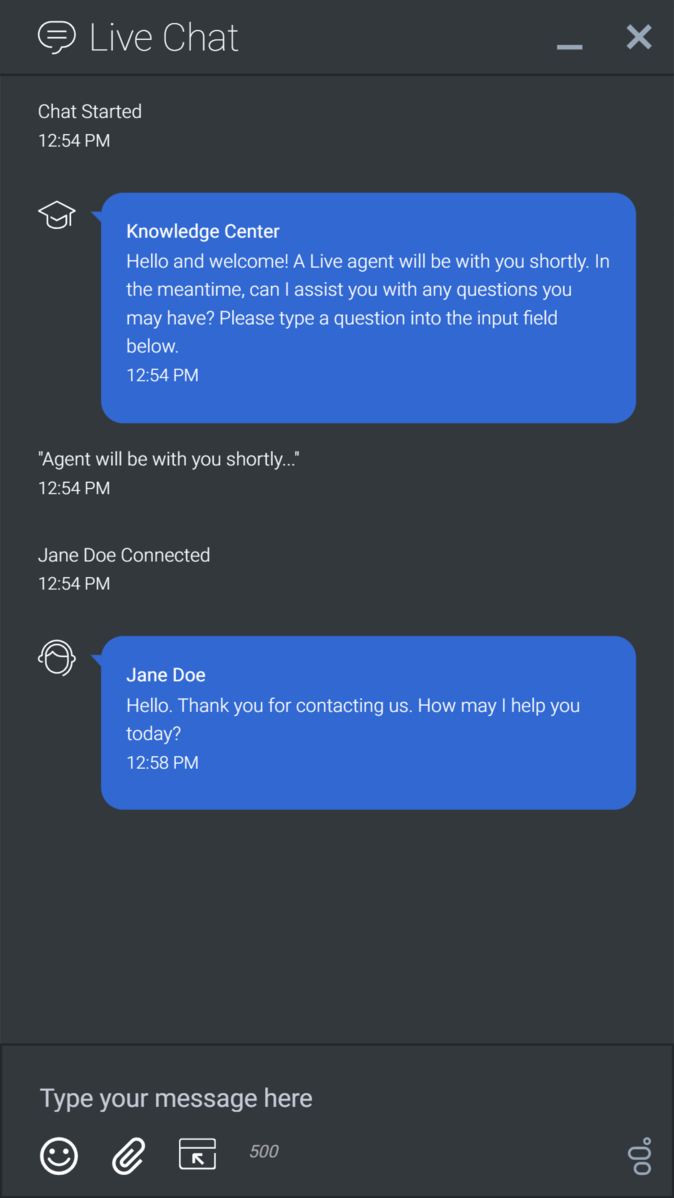Screen dimensions: 674x1198
Task: Click the "Chat Started" status line
Action: [90, 111]
